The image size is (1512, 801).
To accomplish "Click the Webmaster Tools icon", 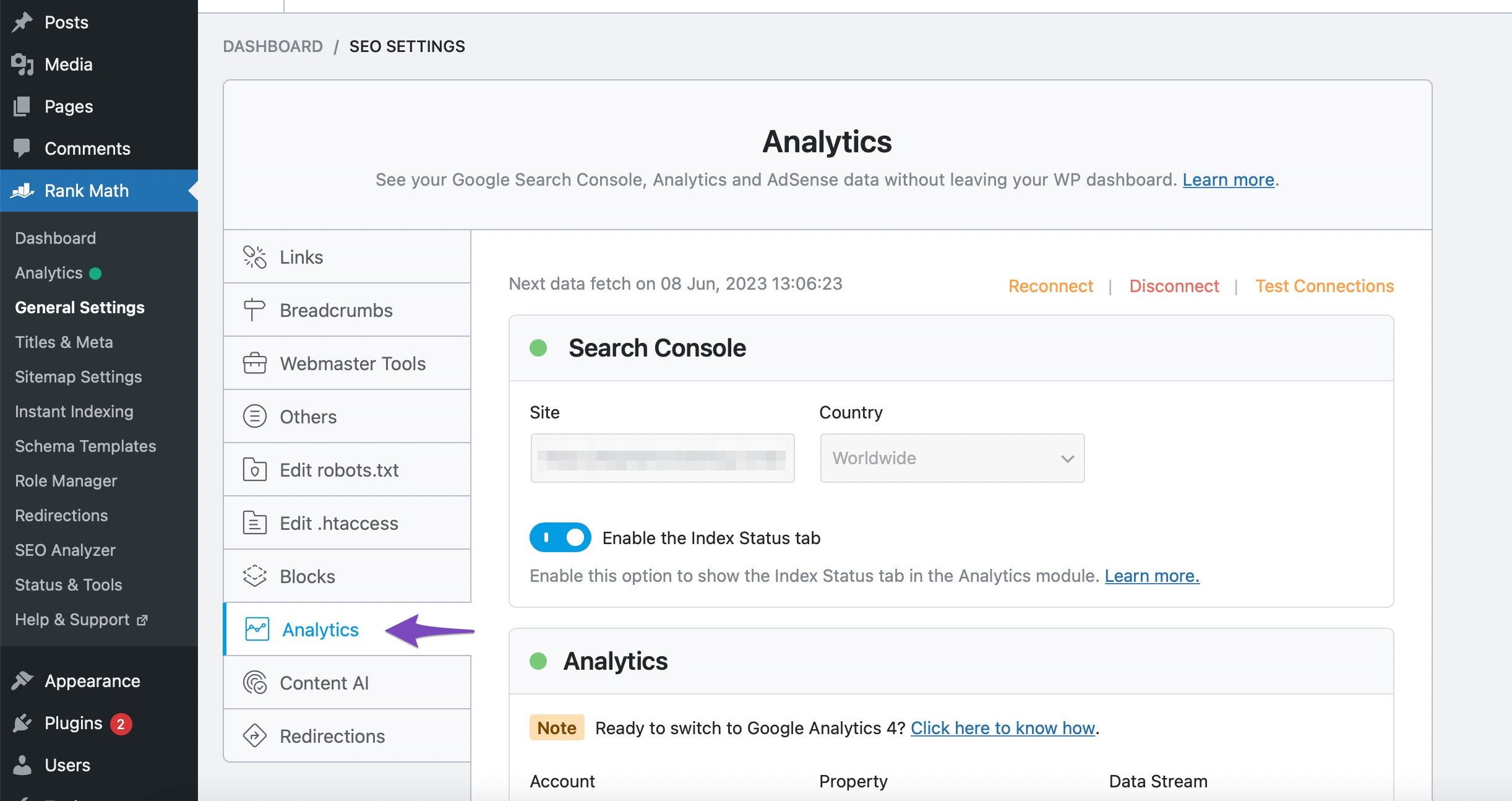I will 254,362.
